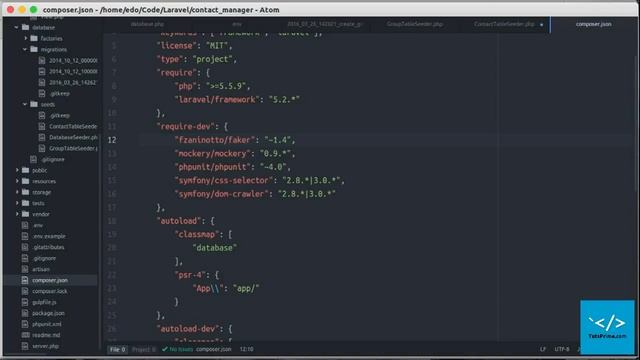Click file icon beside phpunit.xml
Screen dimensions: 640x360
[x=25, y=324]
